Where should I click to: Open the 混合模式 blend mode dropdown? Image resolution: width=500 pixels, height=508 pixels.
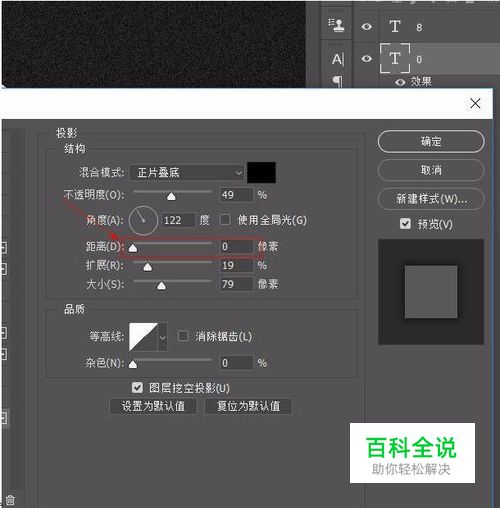188,173
